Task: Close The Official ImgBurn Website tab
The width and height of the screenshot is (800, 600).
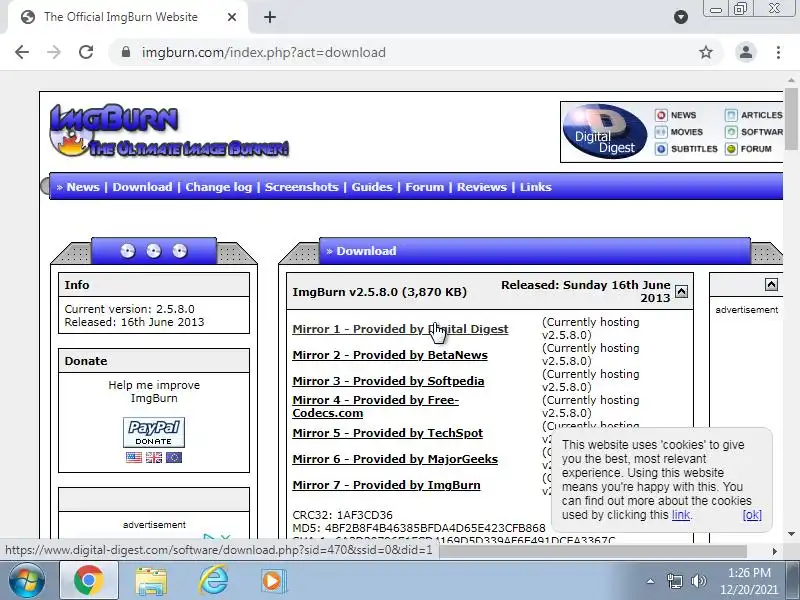Action: point(232,17)
